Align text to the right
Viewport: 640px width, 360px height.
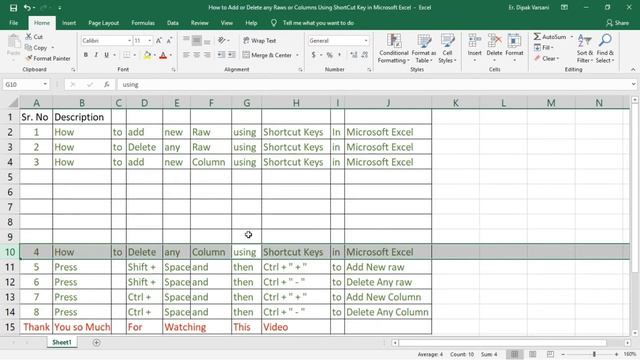click(x=207, y=55)
